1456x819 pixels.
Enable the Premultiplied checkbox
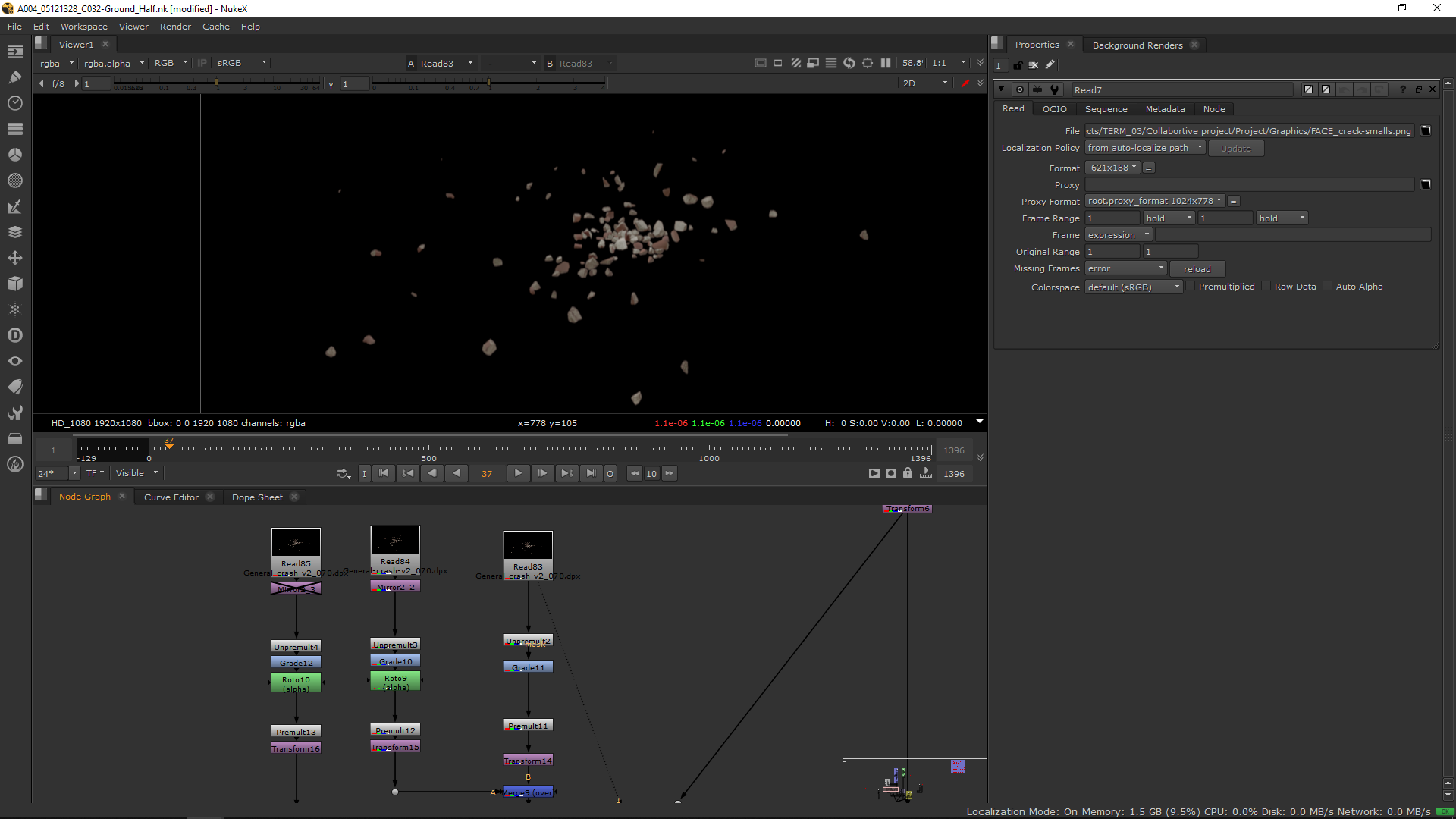click(x=1191, y=287)
